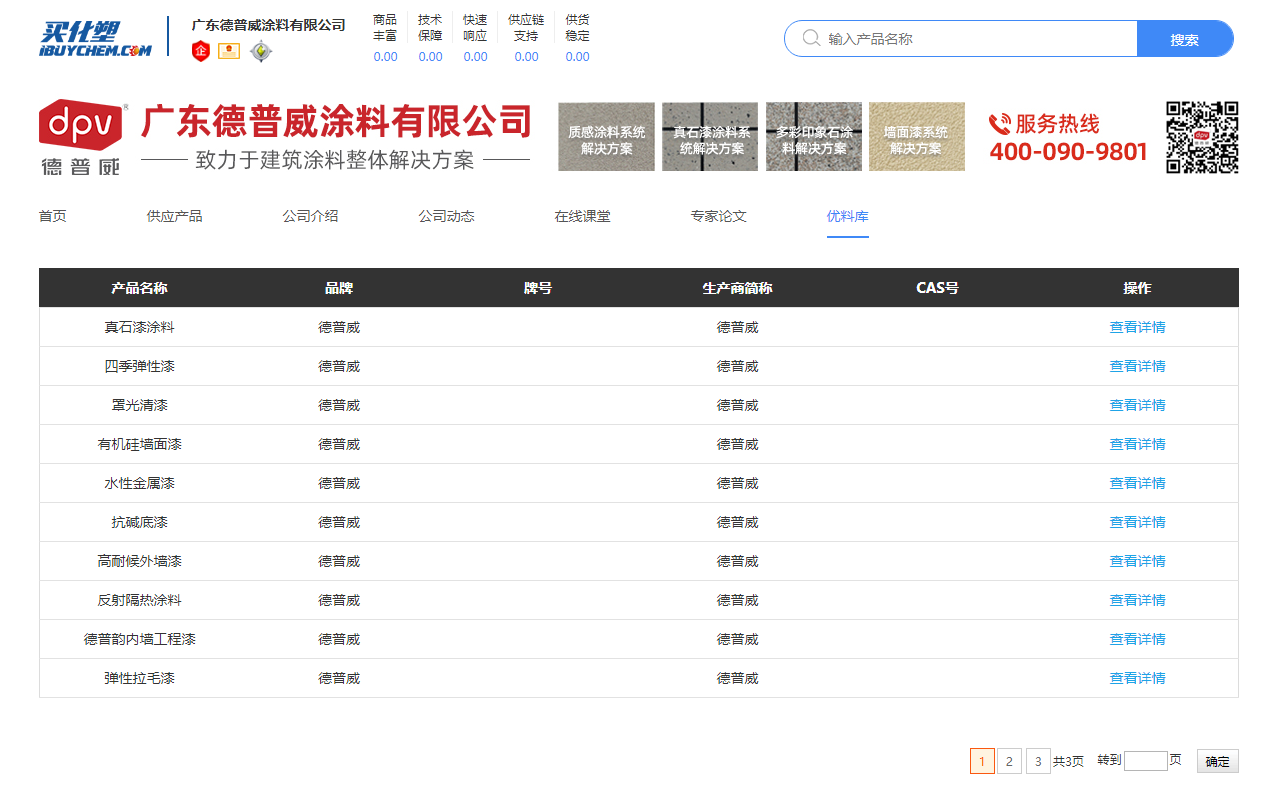Click the 产品名称 column header

[x=139, y=288]
